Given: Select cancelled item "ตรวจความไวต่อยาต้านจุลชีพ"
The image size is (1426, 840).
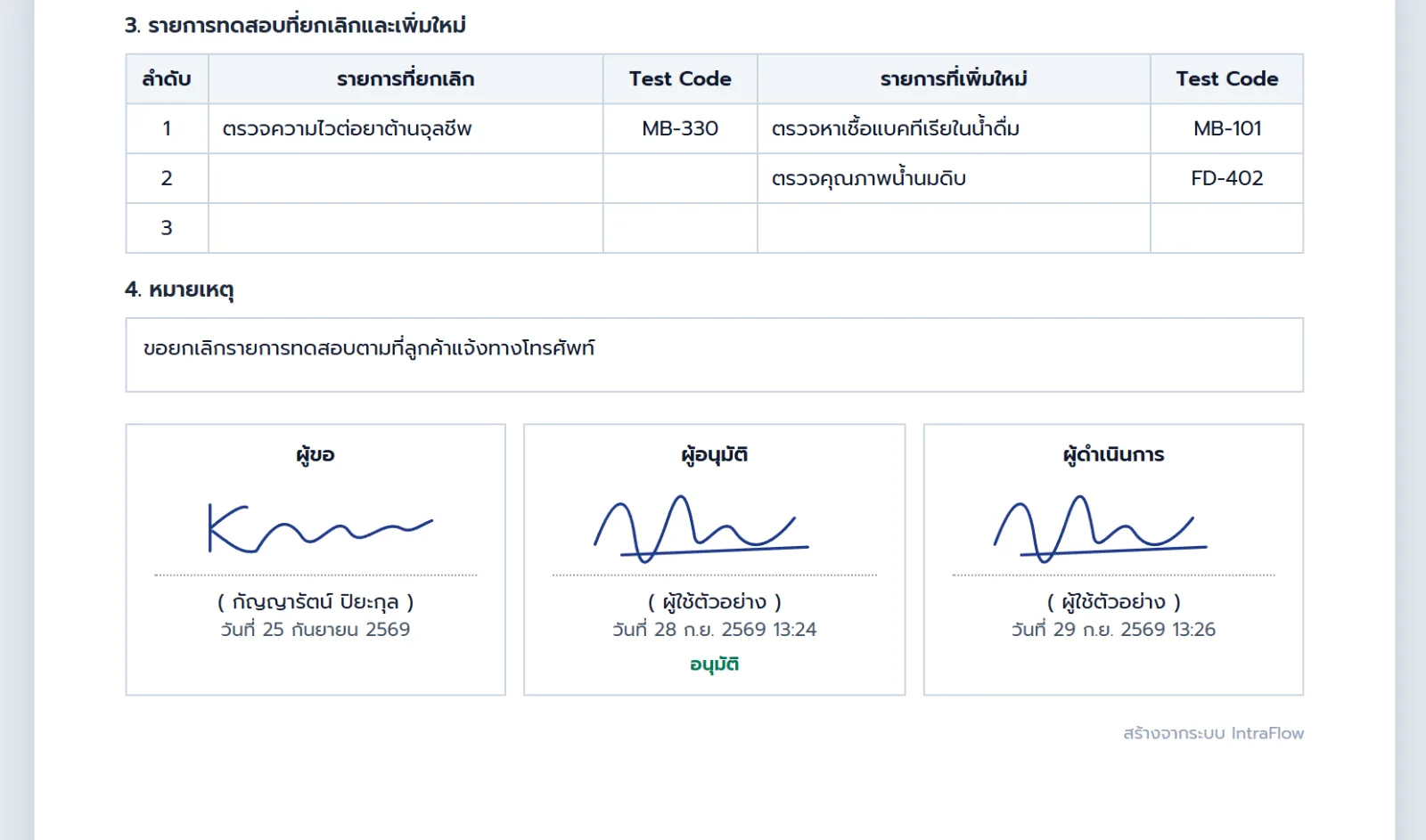Looking at the screenshot, I should [x=347, y=128].
